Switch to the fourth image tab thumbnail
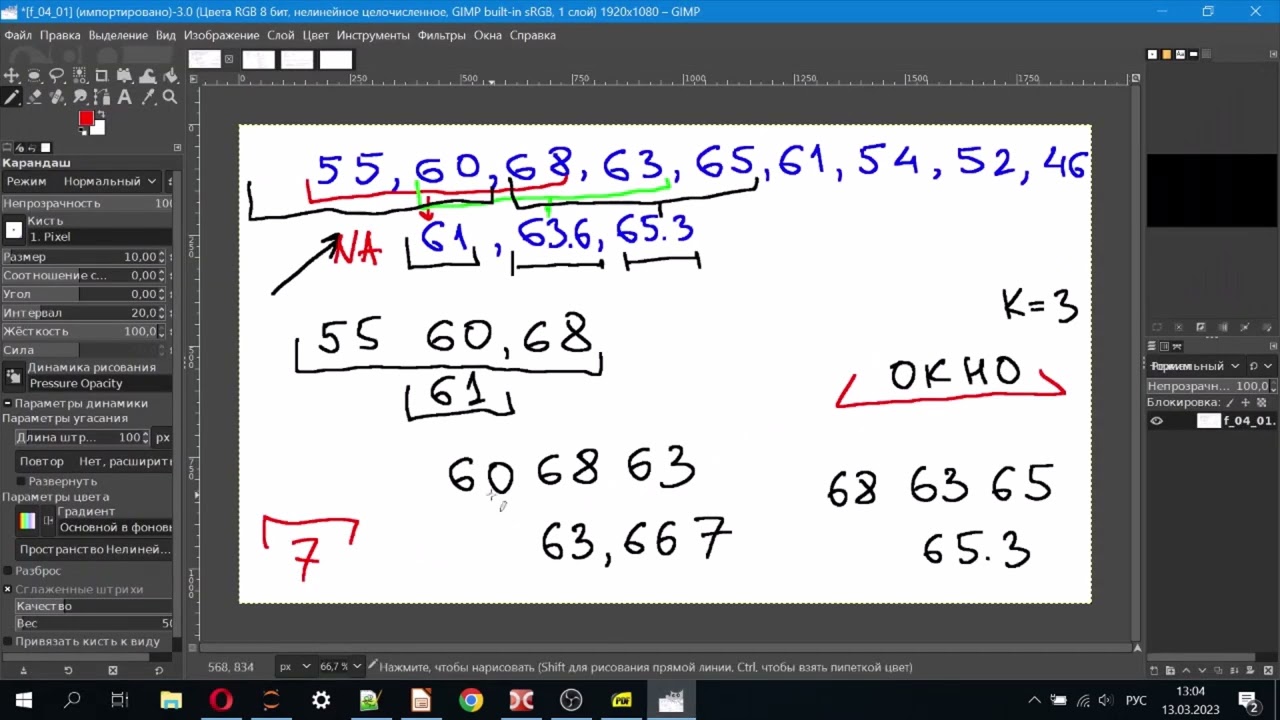1280x720 pixels. tap(336, 59)
